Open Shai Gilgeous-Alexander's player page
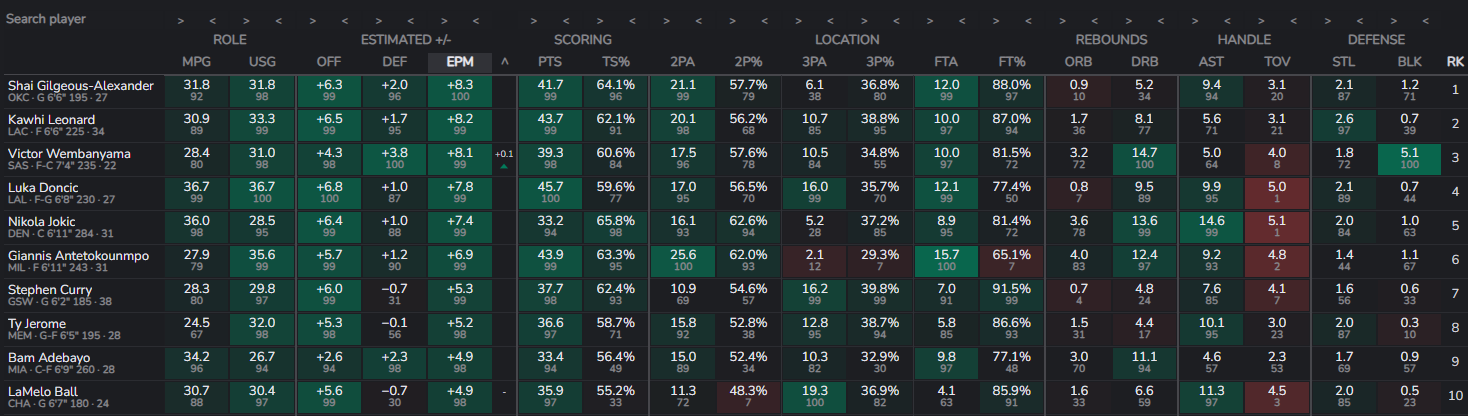 click(x=80, y=86)
